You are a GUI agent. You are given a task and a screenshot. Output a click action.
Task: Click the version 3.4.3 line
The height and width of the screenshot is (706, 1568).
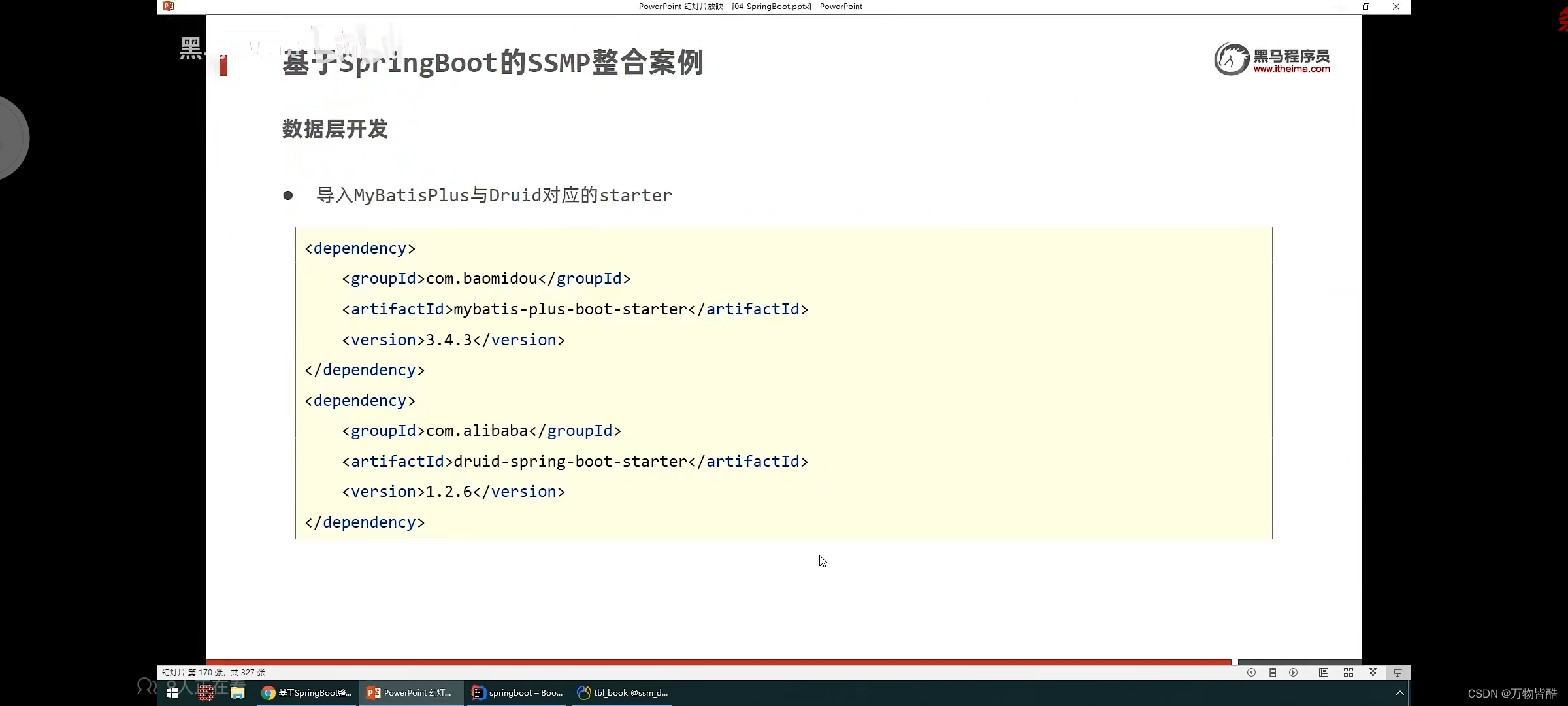coord(453,340)
